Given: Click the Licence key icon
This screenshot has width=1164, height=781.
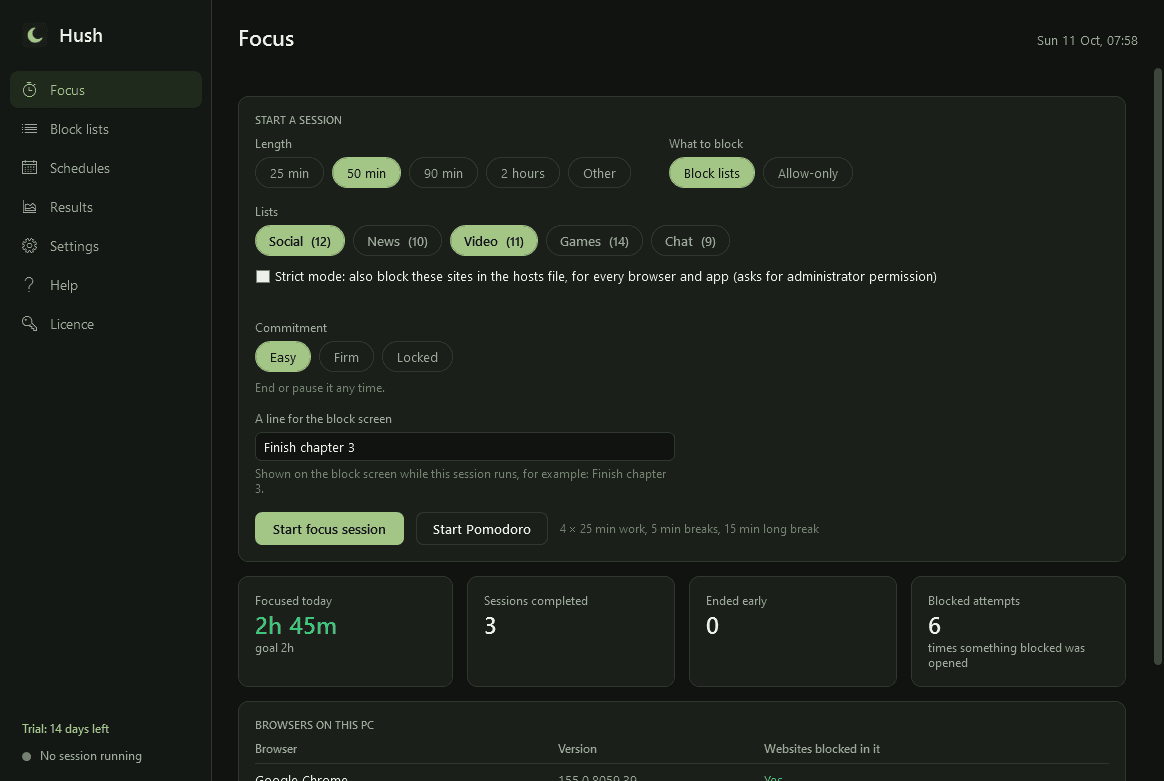Looking at the screenshot, I should pyautogui.click(x=30, y=324).
